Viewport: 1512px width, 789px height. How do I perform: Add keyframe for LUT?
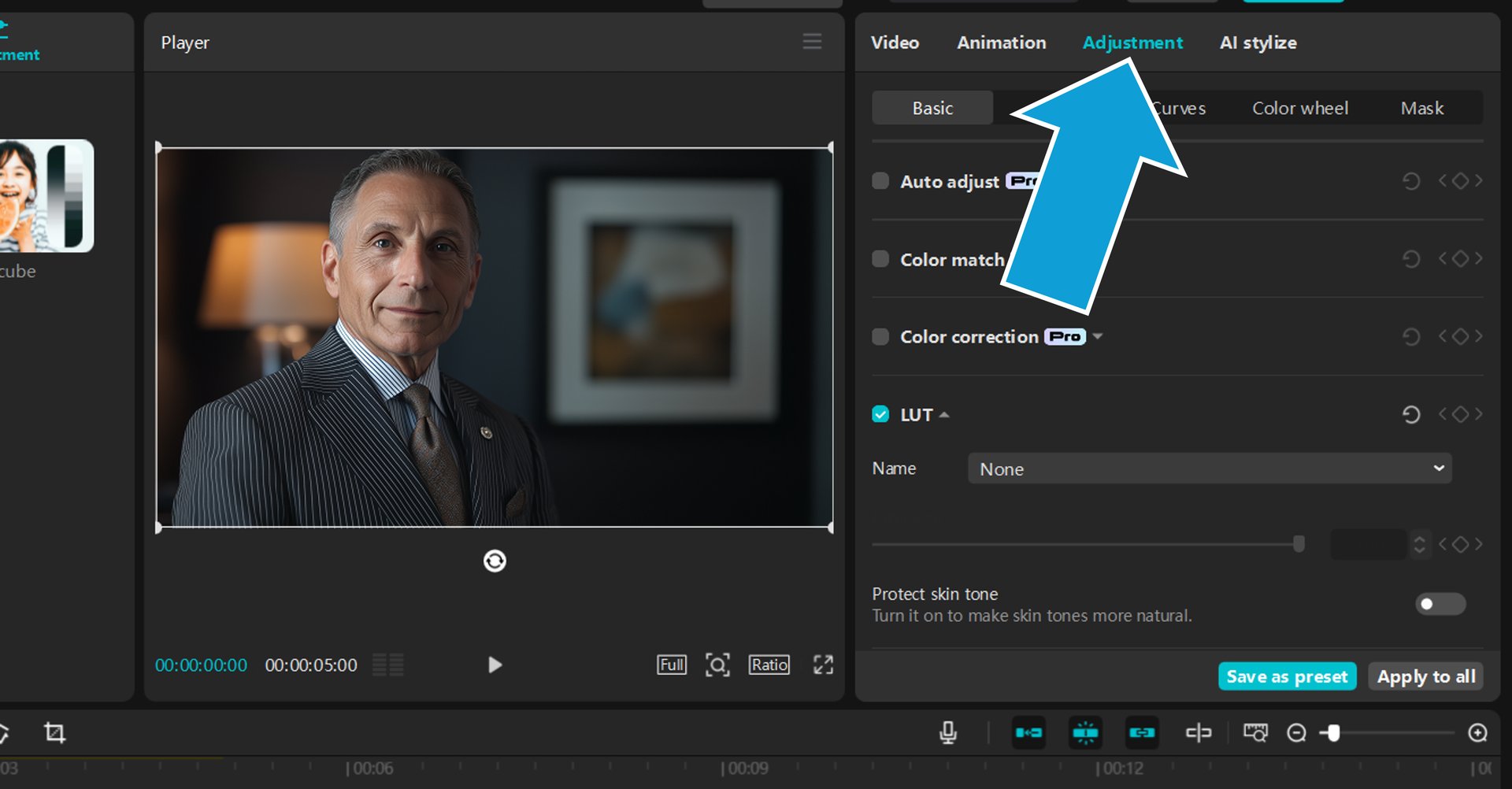pos(1460,414)
